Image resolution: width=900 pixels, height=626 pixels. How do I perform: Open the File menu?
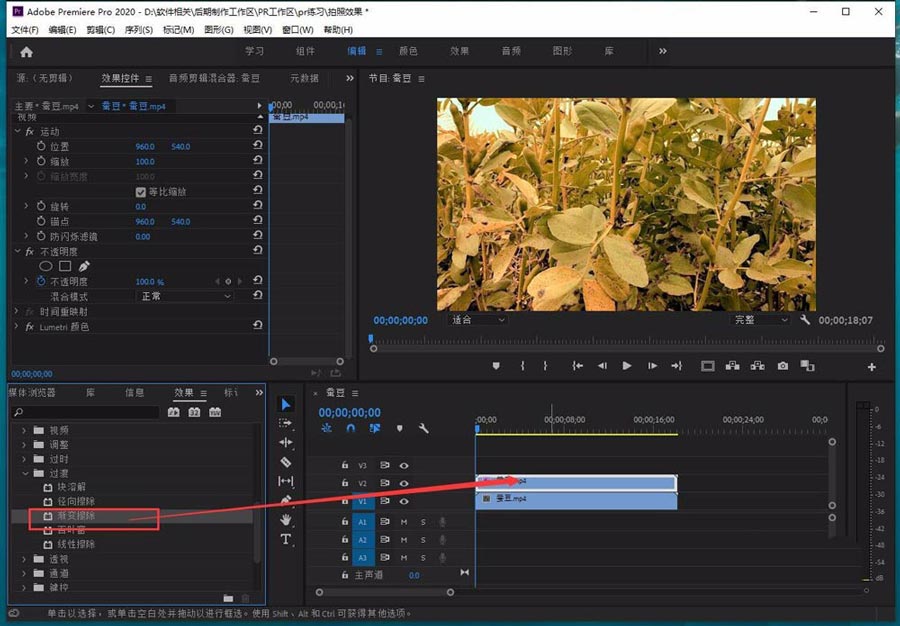point(25,29)
